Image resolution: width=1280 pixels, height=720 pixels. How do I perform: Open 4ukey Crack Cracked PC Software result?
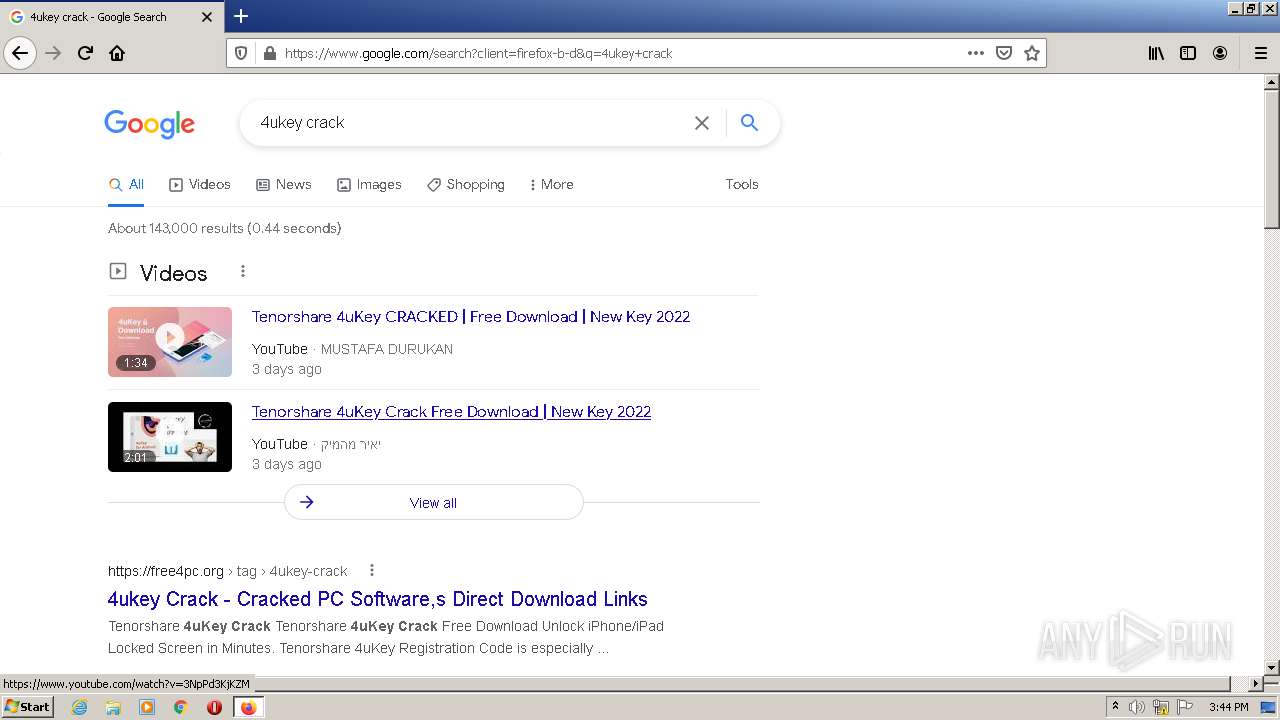378,599
